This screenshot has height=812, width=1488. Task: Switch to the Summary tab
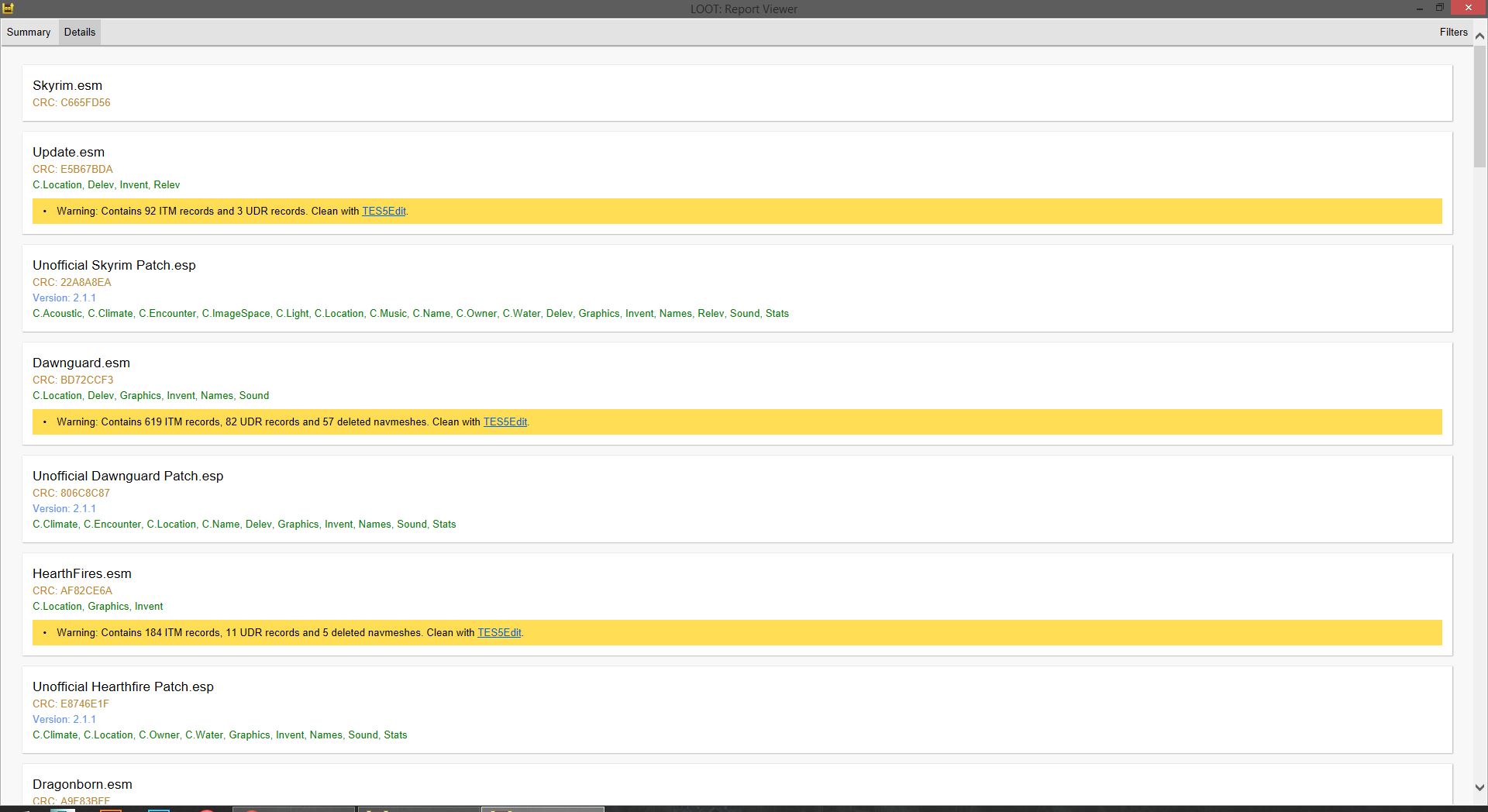pos(29,32)
